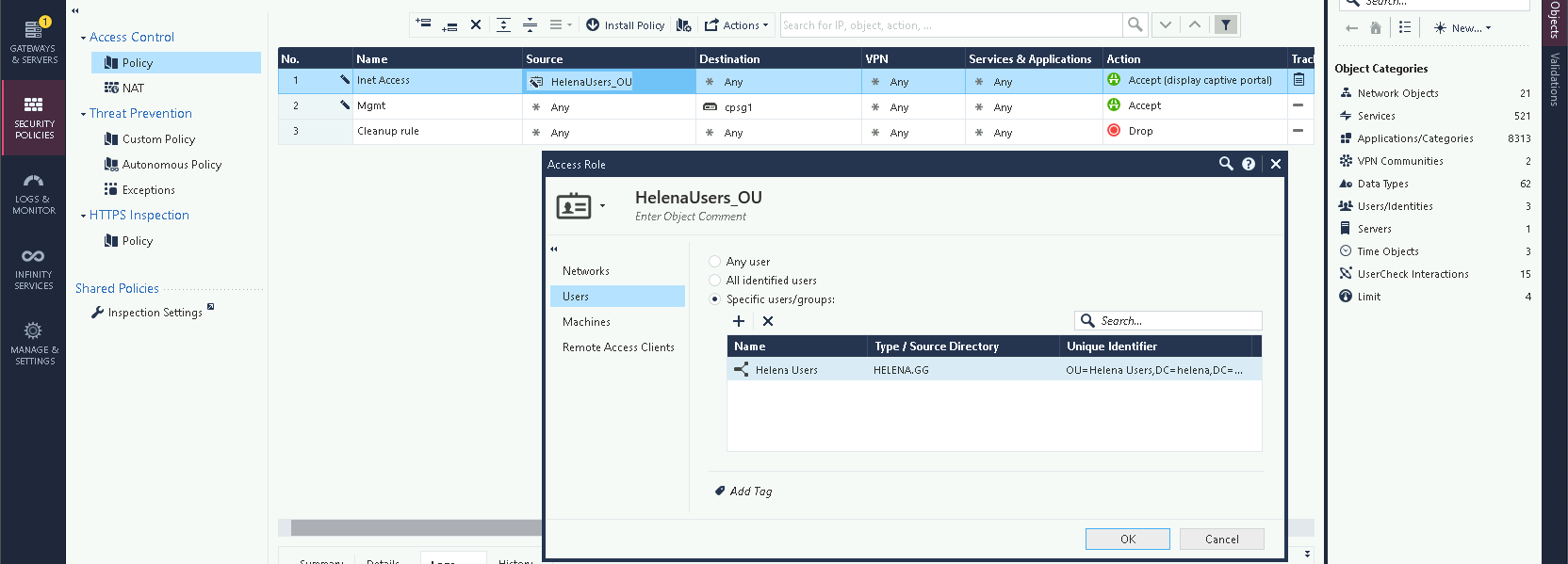
Task: Open the Actions dropdown menu
Action: pos(737,25)
